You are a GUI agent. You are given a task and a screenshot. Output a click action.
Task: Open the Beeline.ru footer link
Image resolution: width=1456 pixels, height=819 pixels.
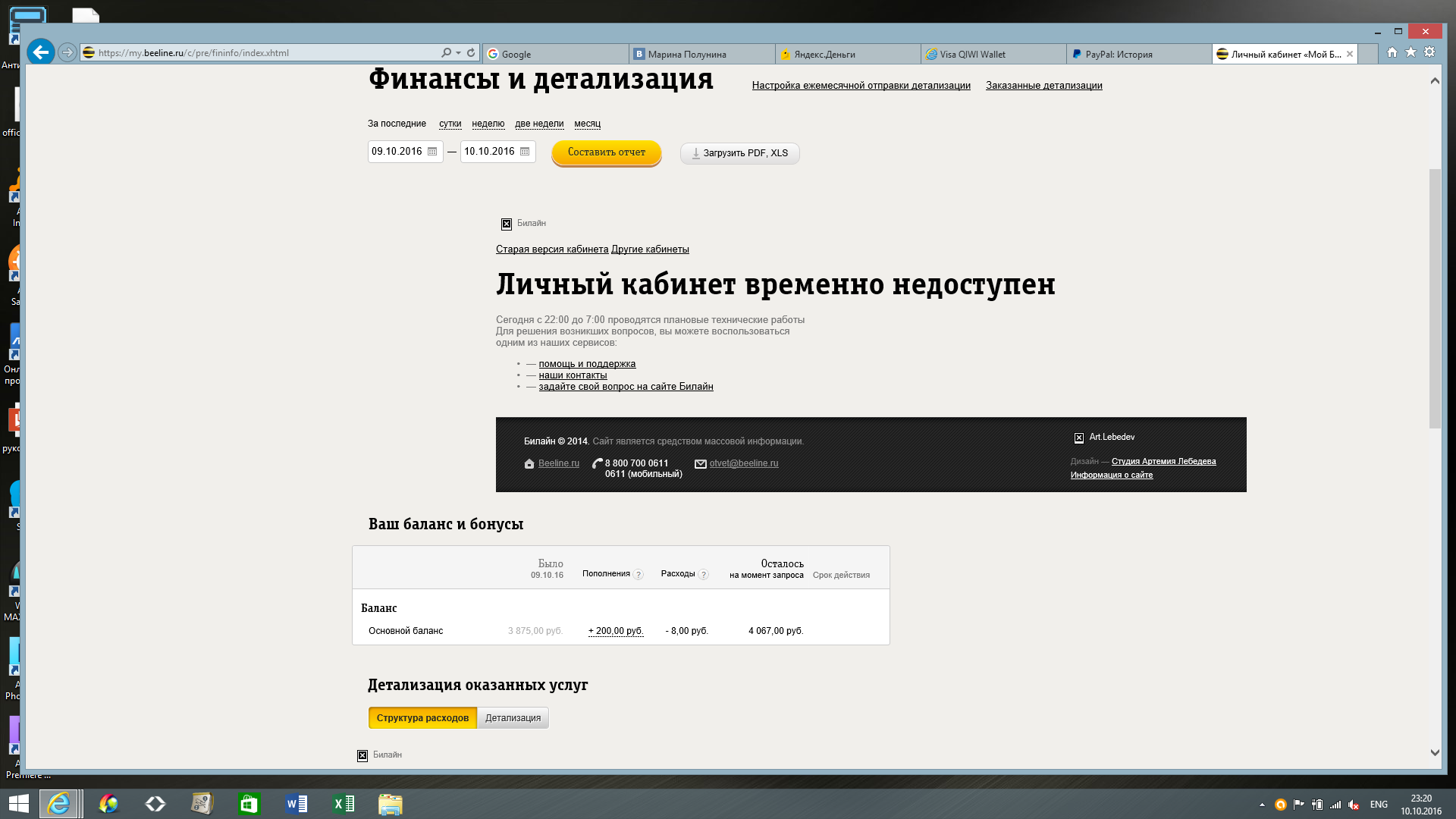coord(558,463)
